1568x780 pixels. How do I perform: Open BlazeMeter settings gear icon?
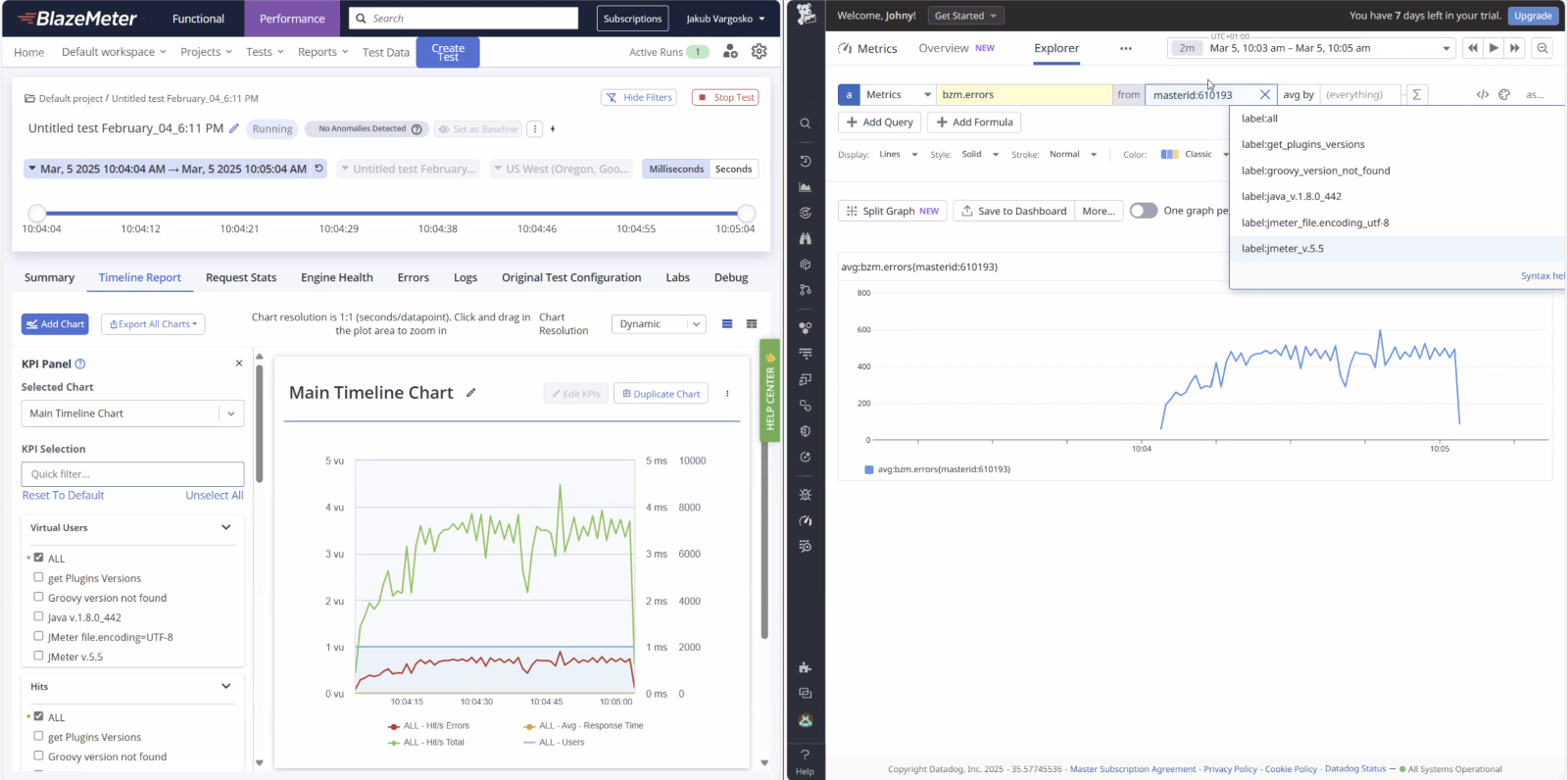pyautogui.click(x=759, y=52)
